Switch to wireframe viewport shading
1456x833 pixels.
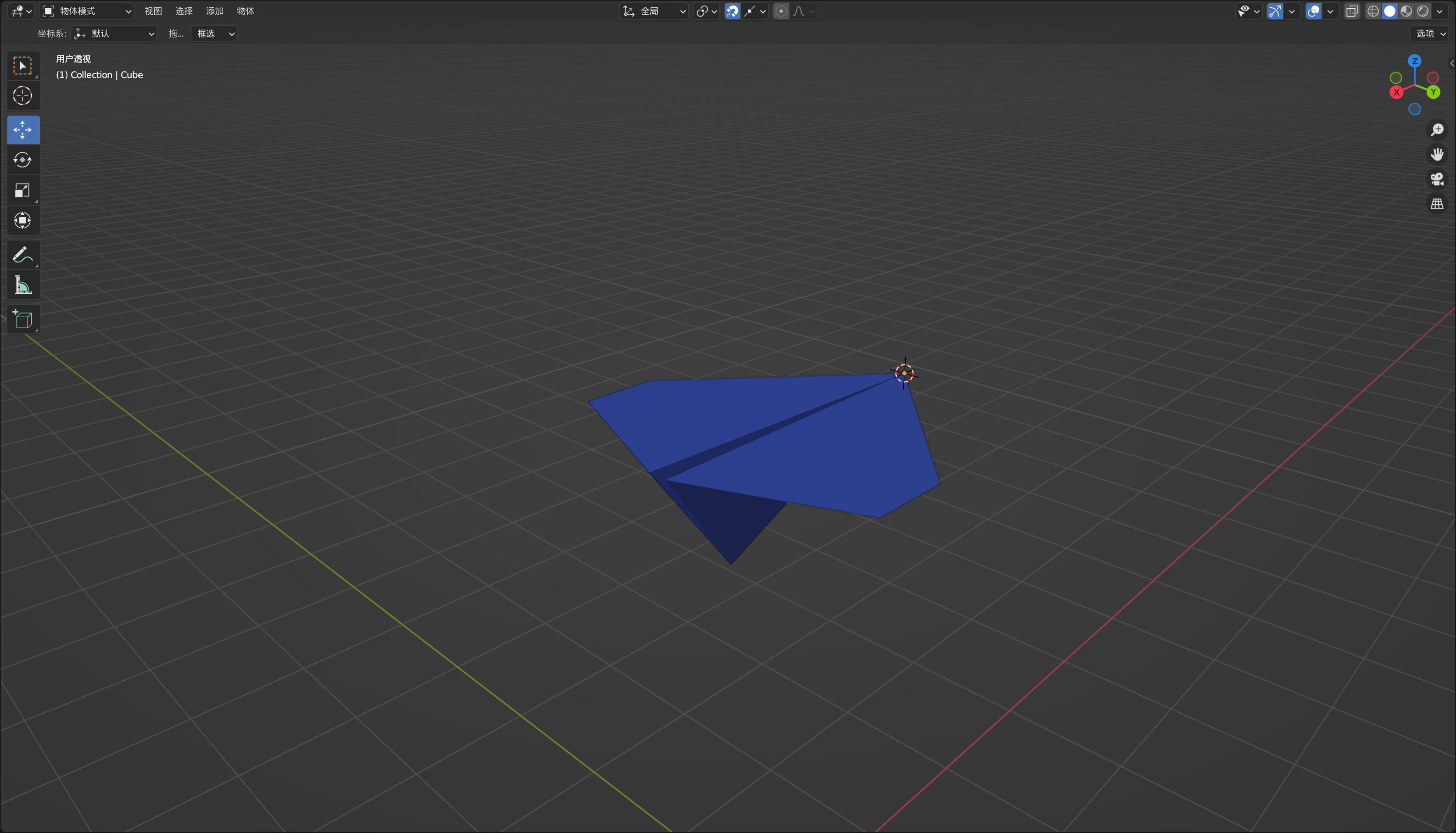[1373, 11]
